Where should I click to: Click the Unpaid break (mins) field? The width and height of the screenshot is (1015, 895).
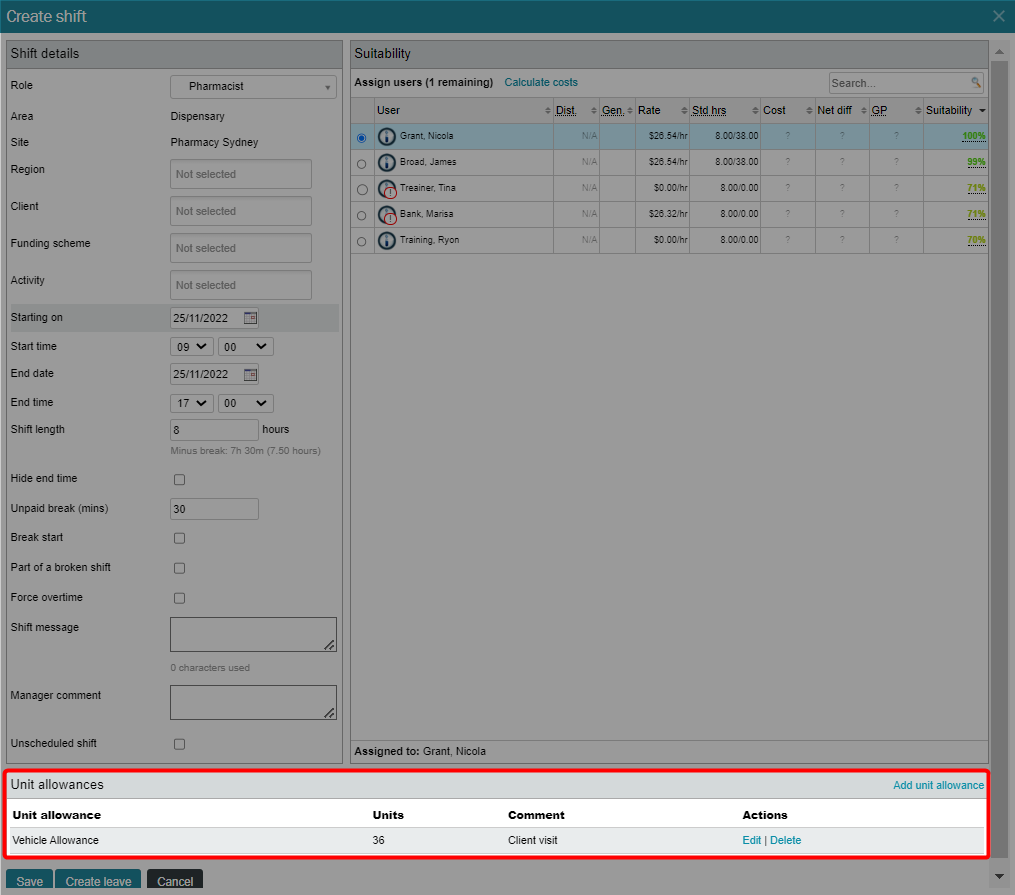coord(214,509)
